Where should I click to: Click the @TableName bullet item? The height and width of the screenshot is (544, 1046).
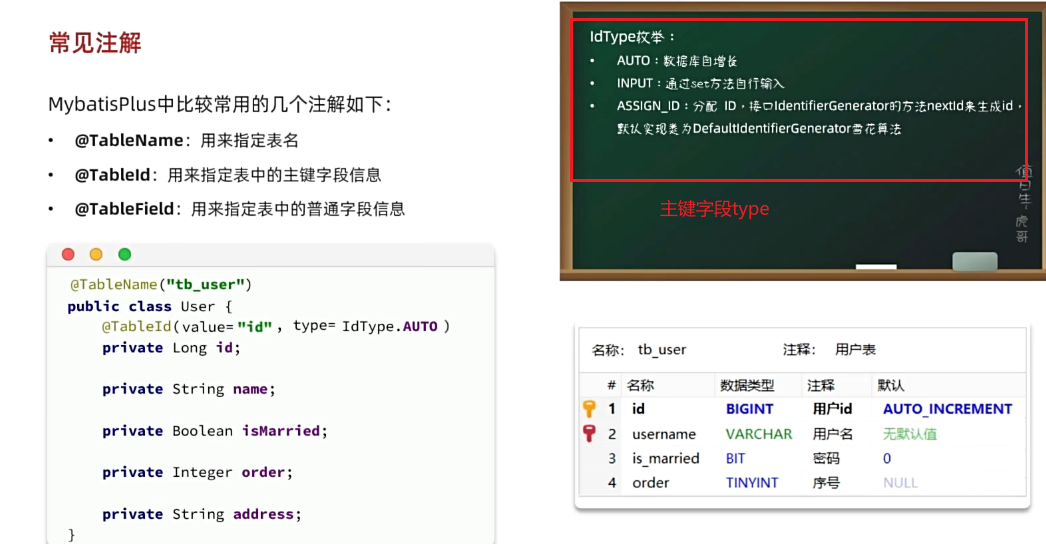[x=186, y=140]
